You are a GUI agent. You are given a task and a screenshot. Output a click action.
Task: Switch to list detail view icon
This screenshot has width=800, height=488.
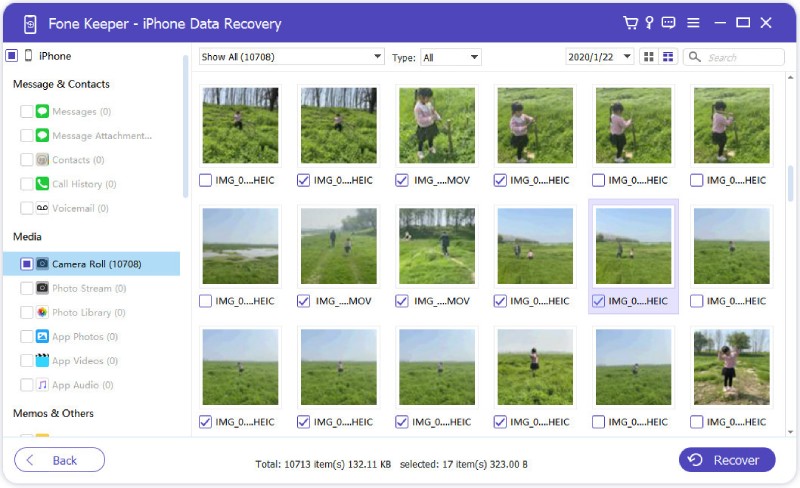coord(668,57)
